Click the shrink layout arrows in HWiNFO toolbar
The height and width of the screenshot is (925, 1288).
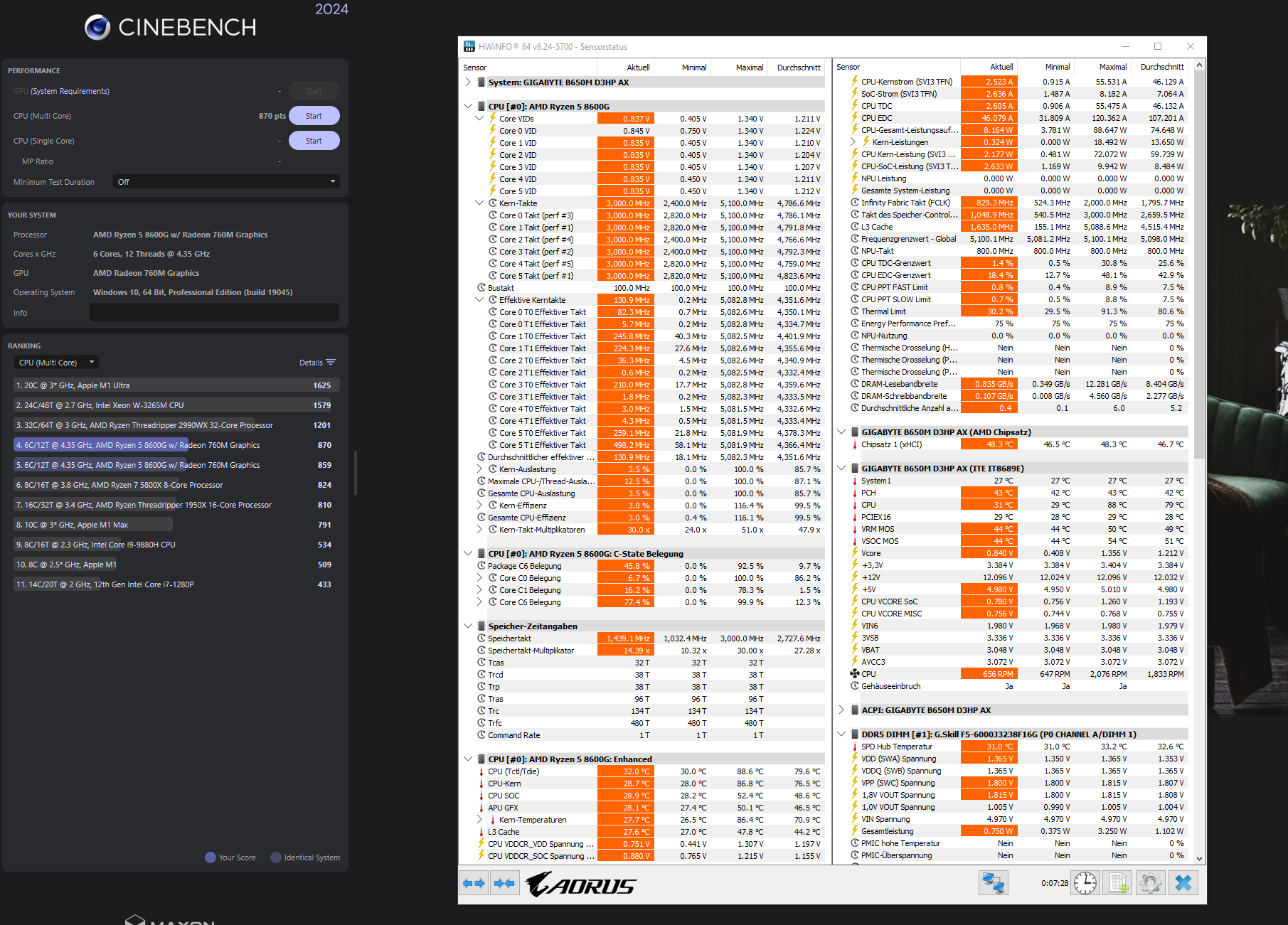click(x=504, y=883)
